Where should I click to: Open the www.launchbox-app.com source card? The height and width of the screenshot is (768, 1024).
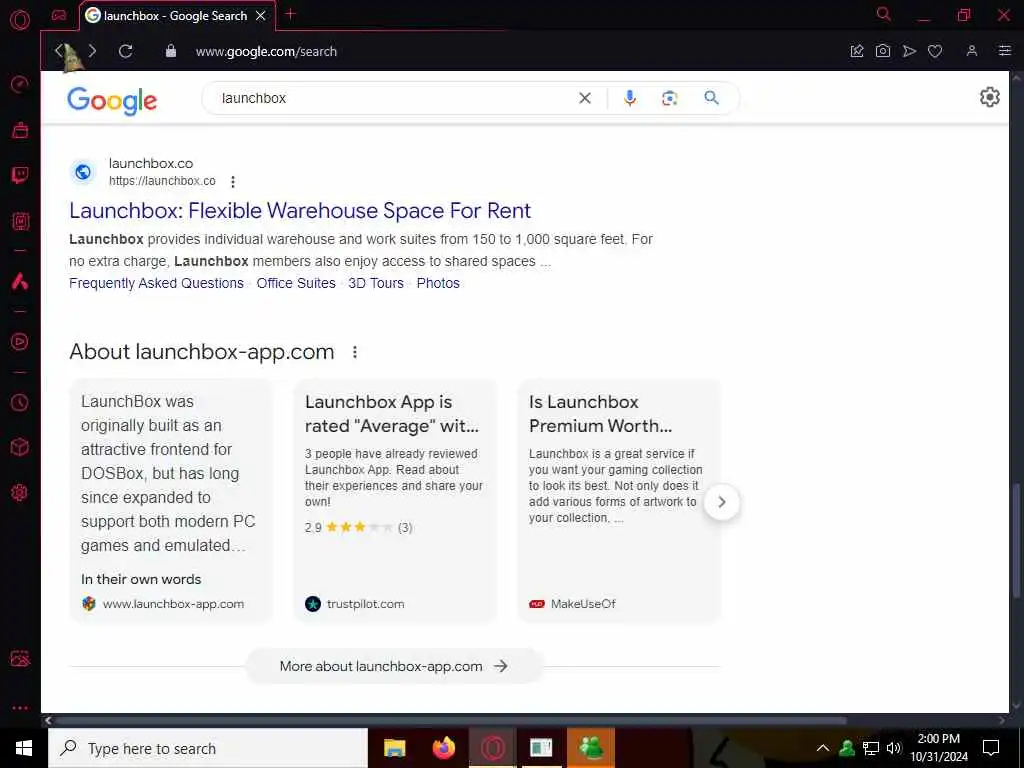(171, 501)
